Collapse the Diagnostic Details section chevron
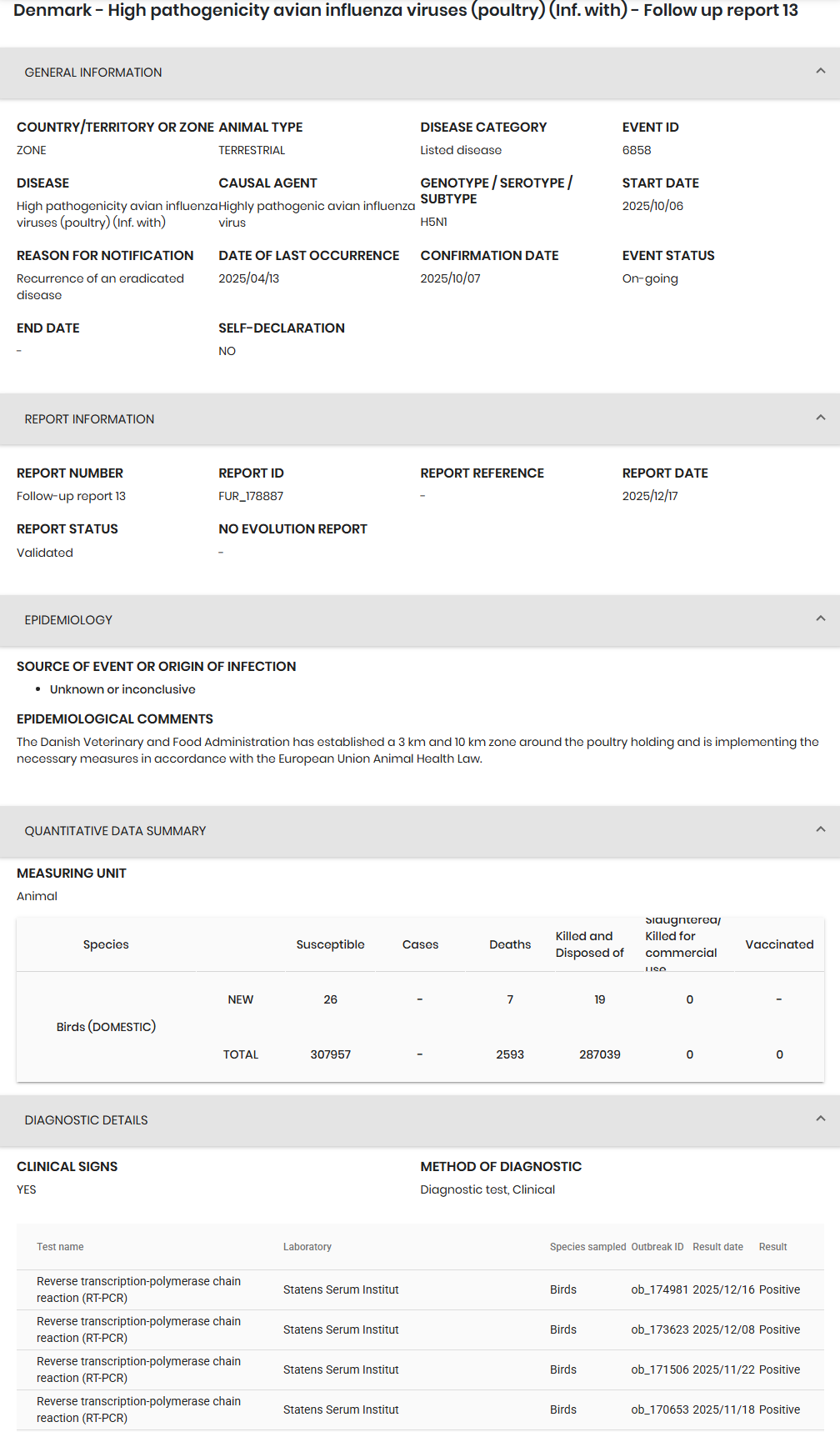This screenshot has height=1432, width=840. click(820, 1119)
